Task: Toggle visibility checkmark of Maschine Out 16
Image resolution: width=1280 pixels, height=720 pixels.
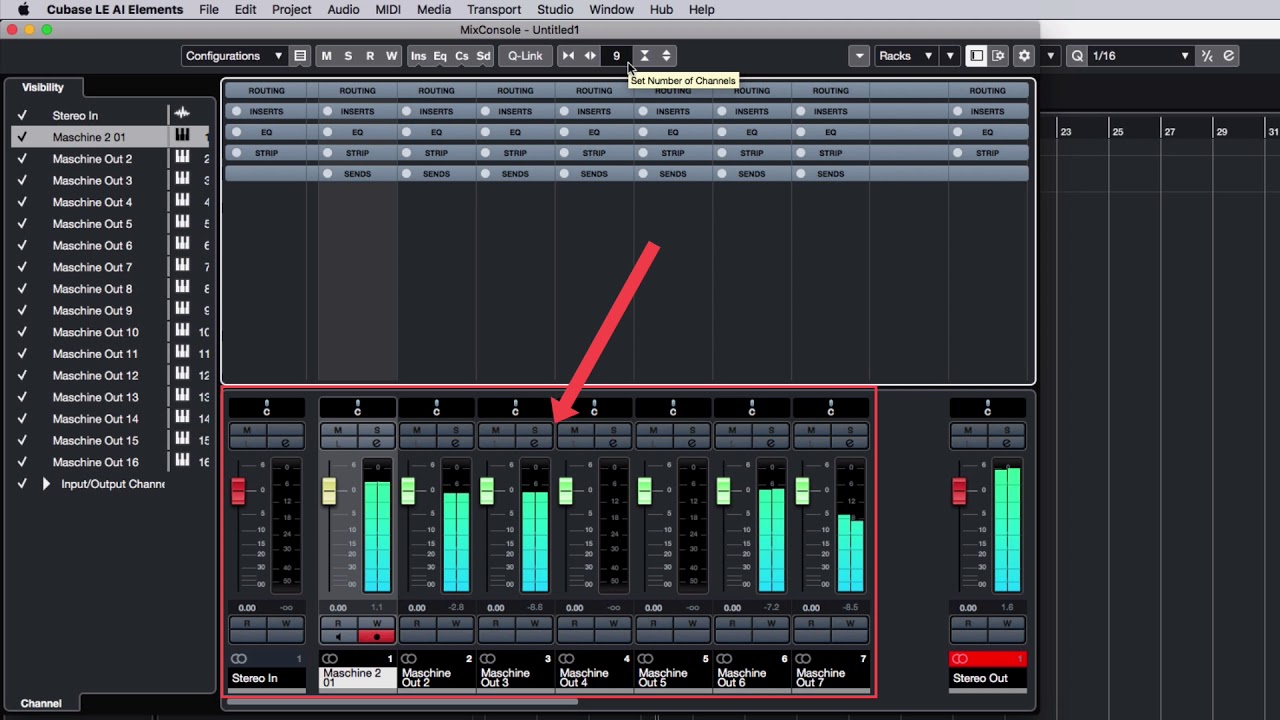Action: 22,462
